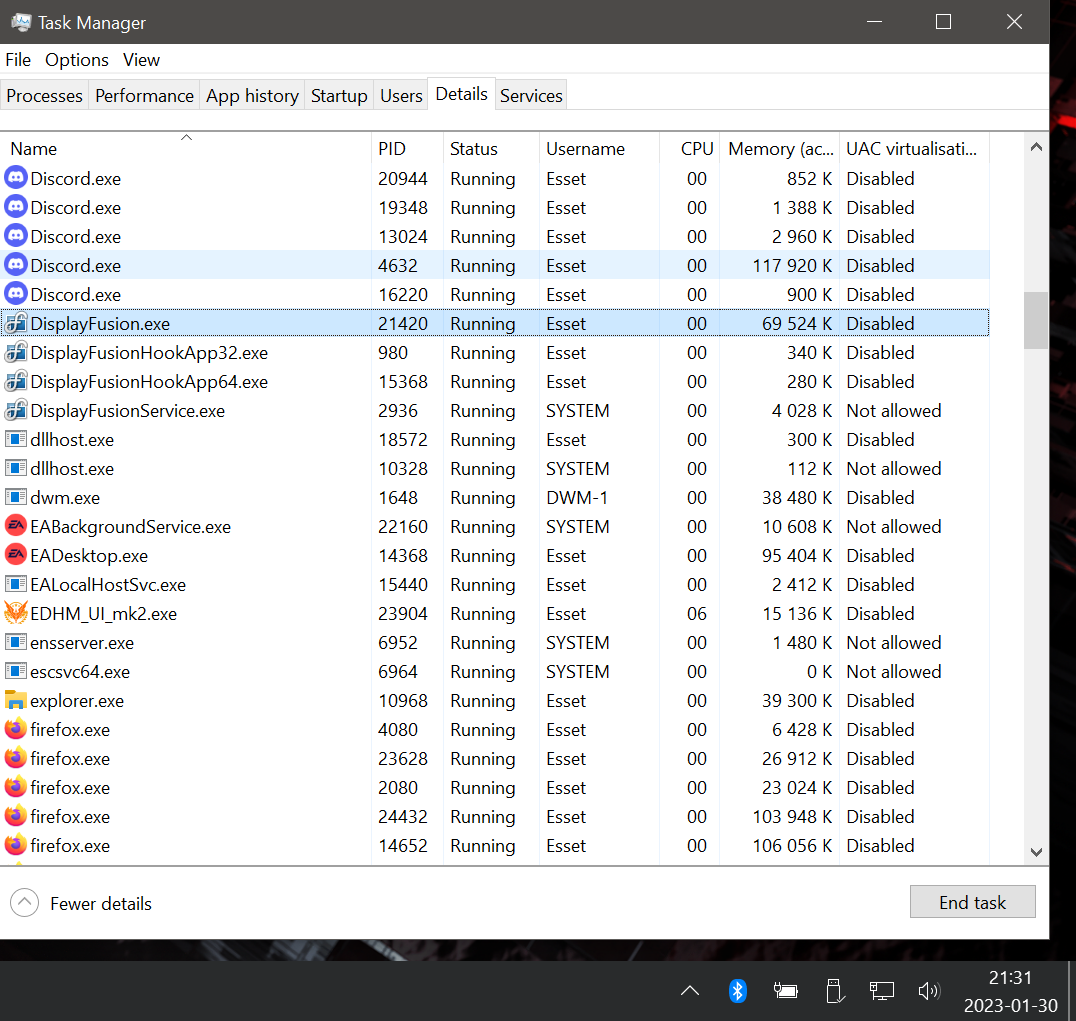Click the EDHM_UI_mk2.exe process icon
Viewport: 1076px width, 1021px height.
pos(16,613)
